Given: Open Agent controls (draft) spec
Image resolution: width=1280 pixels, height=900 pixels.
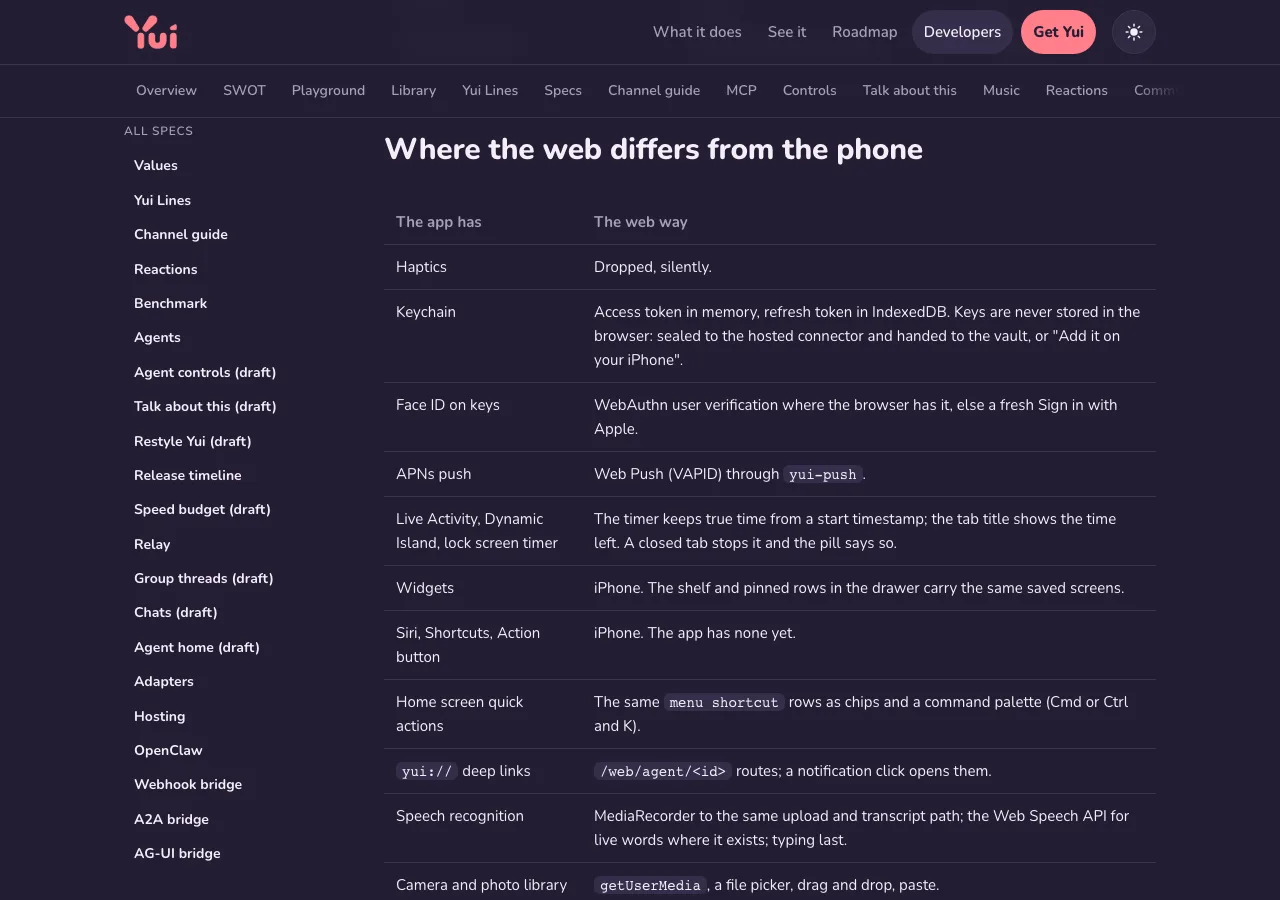Looking at the screenshot, I should [x=205, y=372].
